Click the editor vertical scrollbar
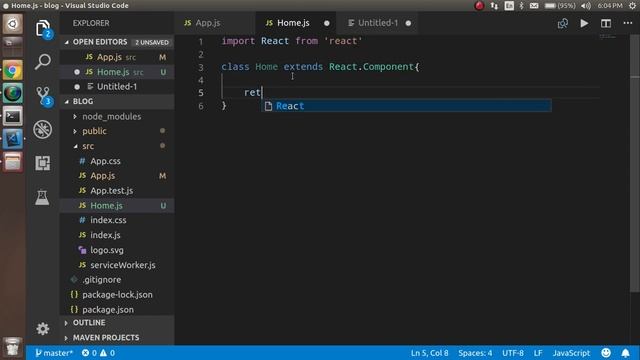This screenshot has height=360, width=640. click(x=635, y=163)
